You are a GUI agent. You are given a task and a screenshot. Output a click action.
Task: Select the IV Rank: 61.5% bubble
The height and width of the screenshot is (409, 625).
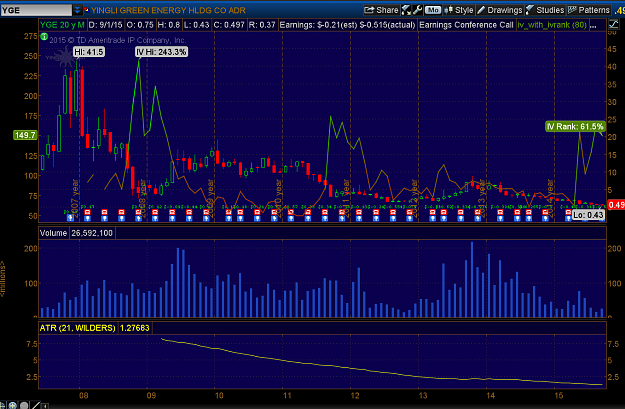click(575, 127)
